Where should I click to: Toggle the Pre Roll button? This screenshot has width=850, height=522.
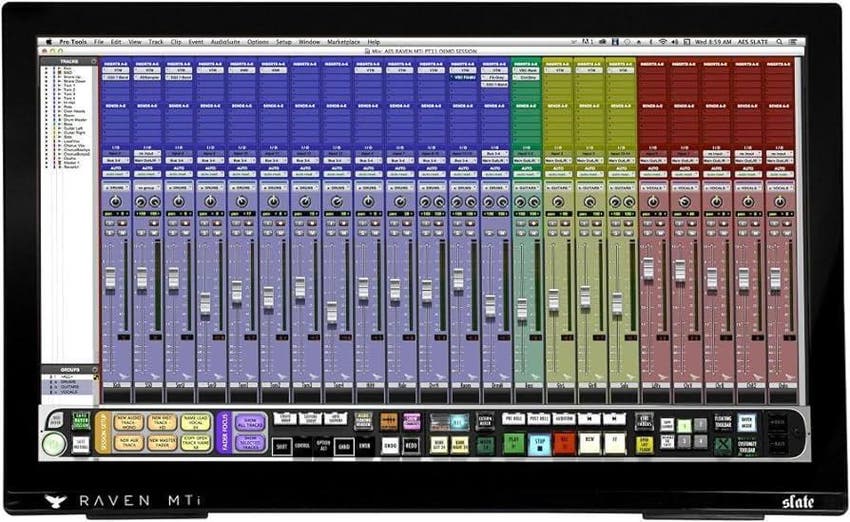[x=514, y=421]
